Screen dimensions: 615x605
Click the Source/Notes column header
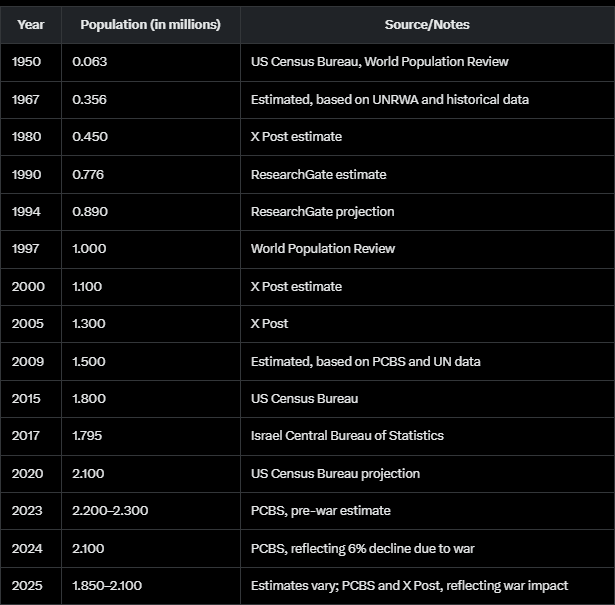pyautogui.click(x=427, y=25)
